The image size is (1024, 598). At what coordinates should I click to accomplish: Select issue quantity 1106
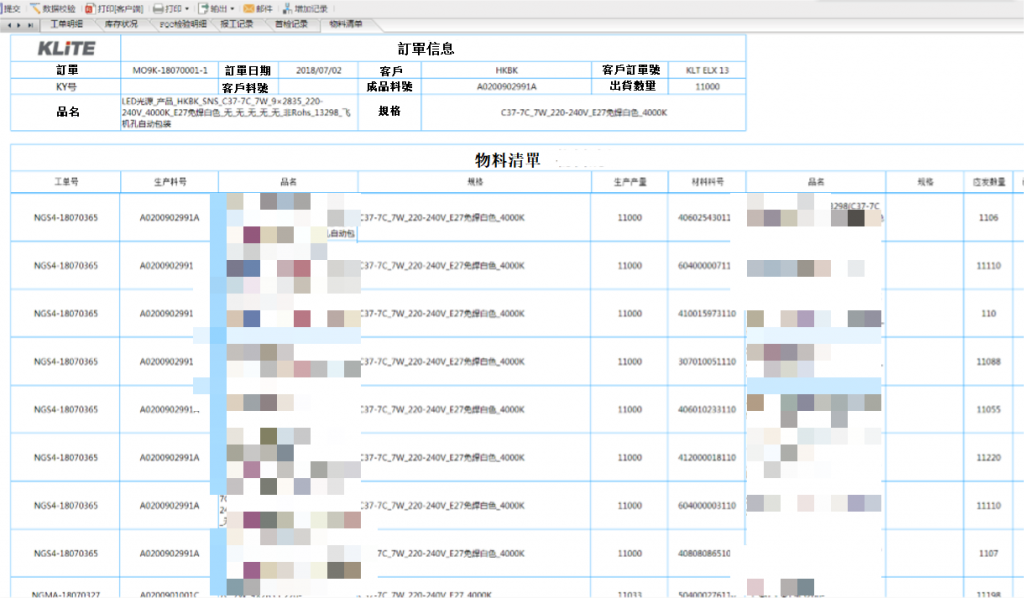[988, 218]
